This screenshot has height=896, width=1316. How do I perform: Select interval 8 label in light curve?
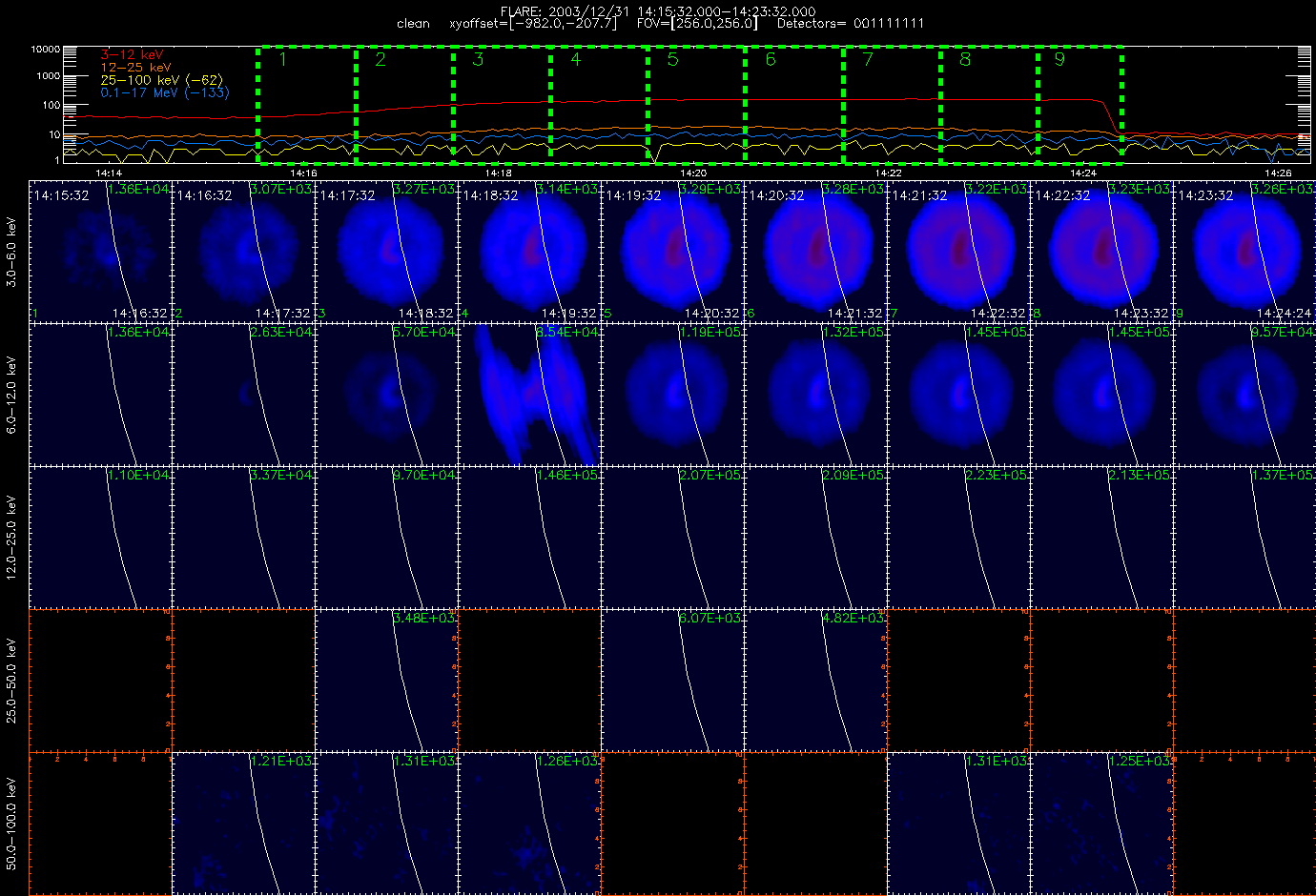965,59
